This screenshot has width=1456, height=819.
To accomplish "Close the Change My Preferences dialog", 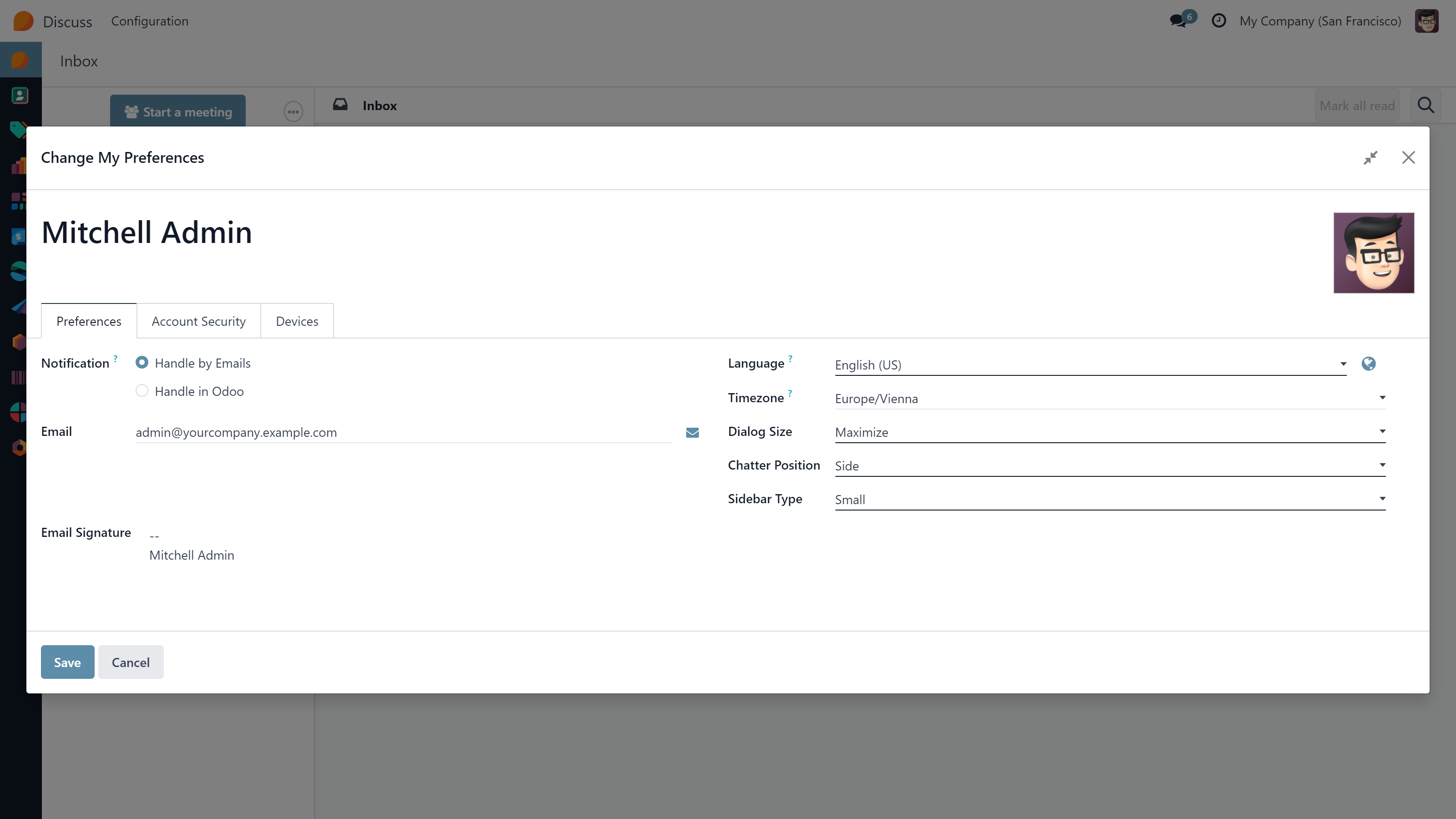I will click(1408, 157).
